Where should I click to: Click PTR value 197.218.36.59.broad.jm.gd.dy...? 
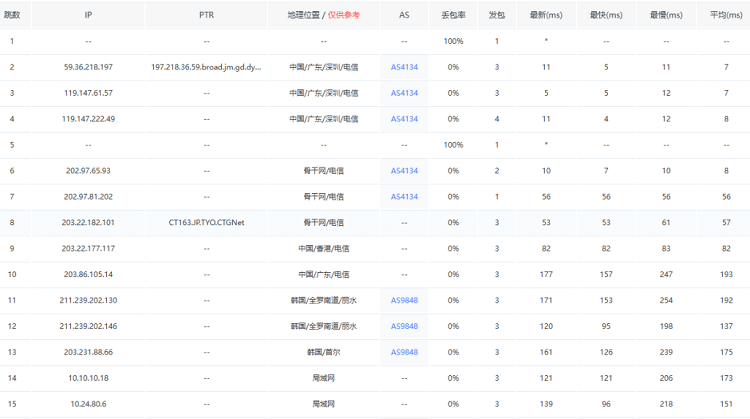pyautogui.click(x=206, y=67)
